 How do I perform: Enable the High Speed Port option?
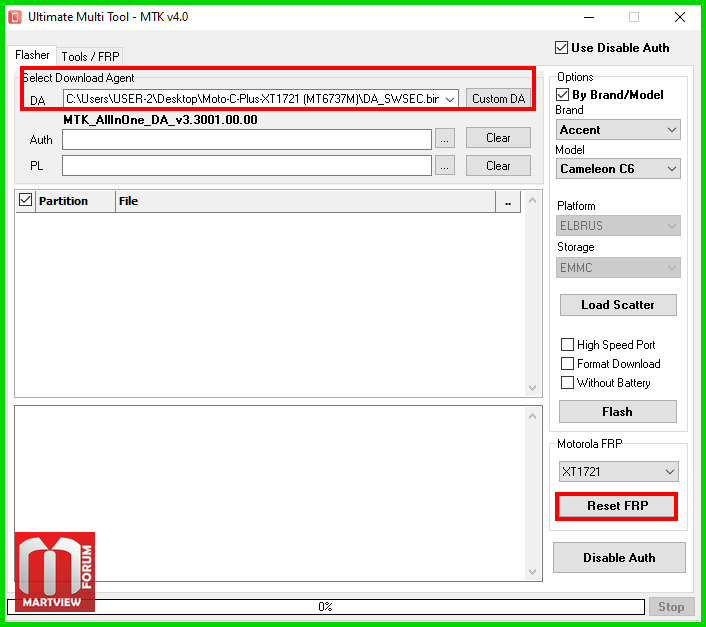pyautogui.click(x=567, y=345)
